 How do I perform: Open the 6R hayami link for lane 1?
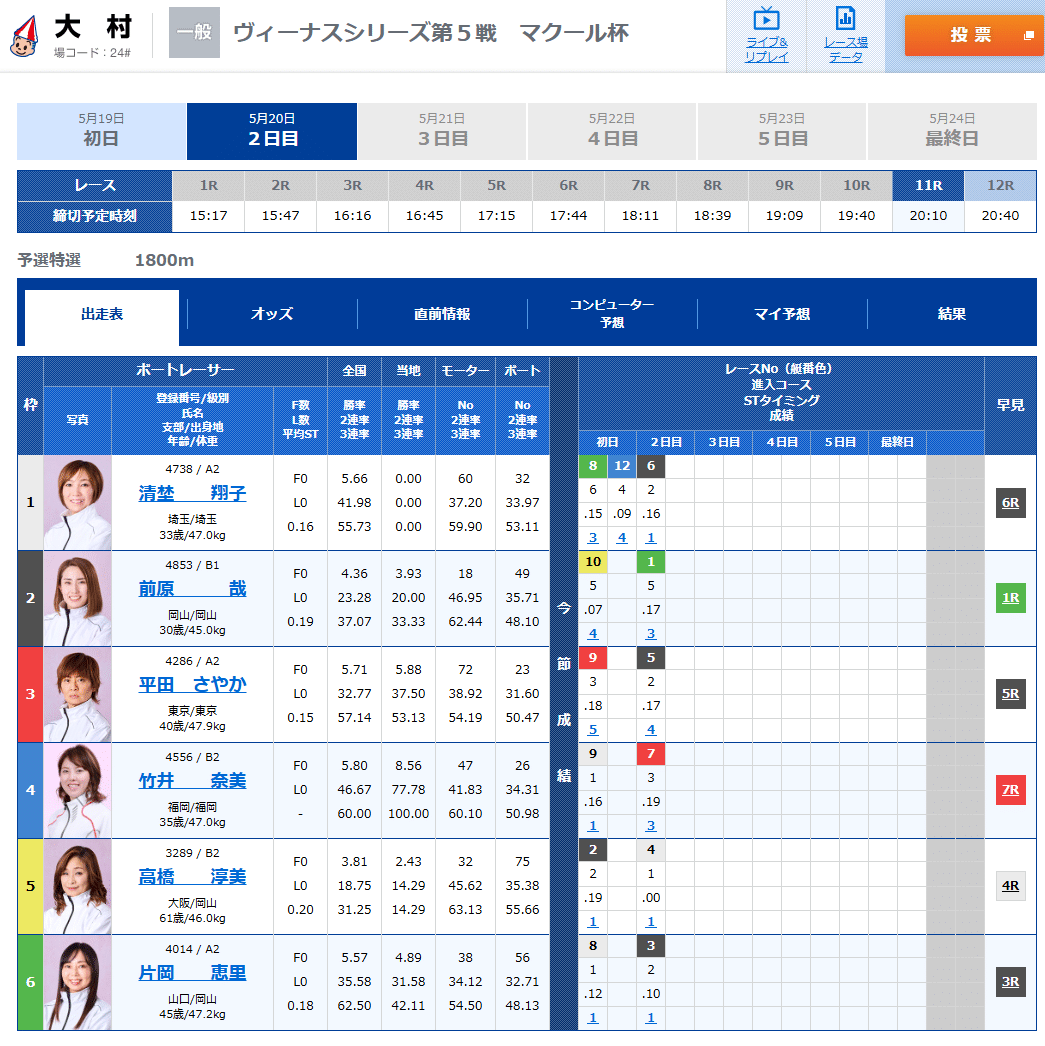click(x=1012, y=503)
